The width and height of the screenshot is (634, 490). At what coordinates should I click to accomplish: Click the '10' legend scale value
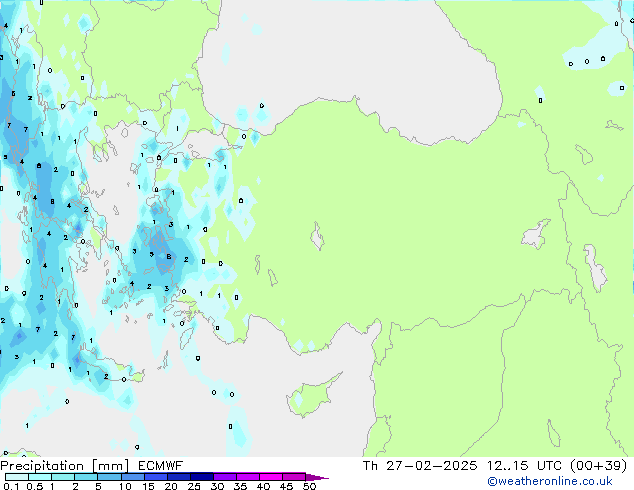125,486
